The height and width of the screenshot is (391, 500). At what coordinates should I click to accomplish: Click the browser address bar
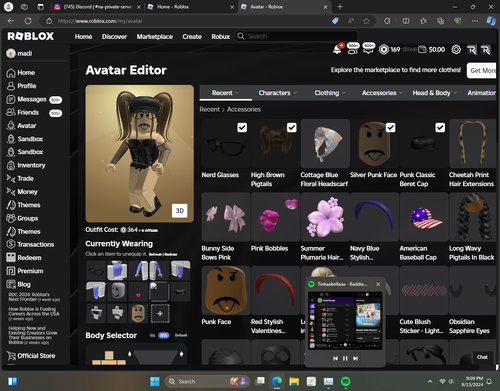[x=187, y=21]
